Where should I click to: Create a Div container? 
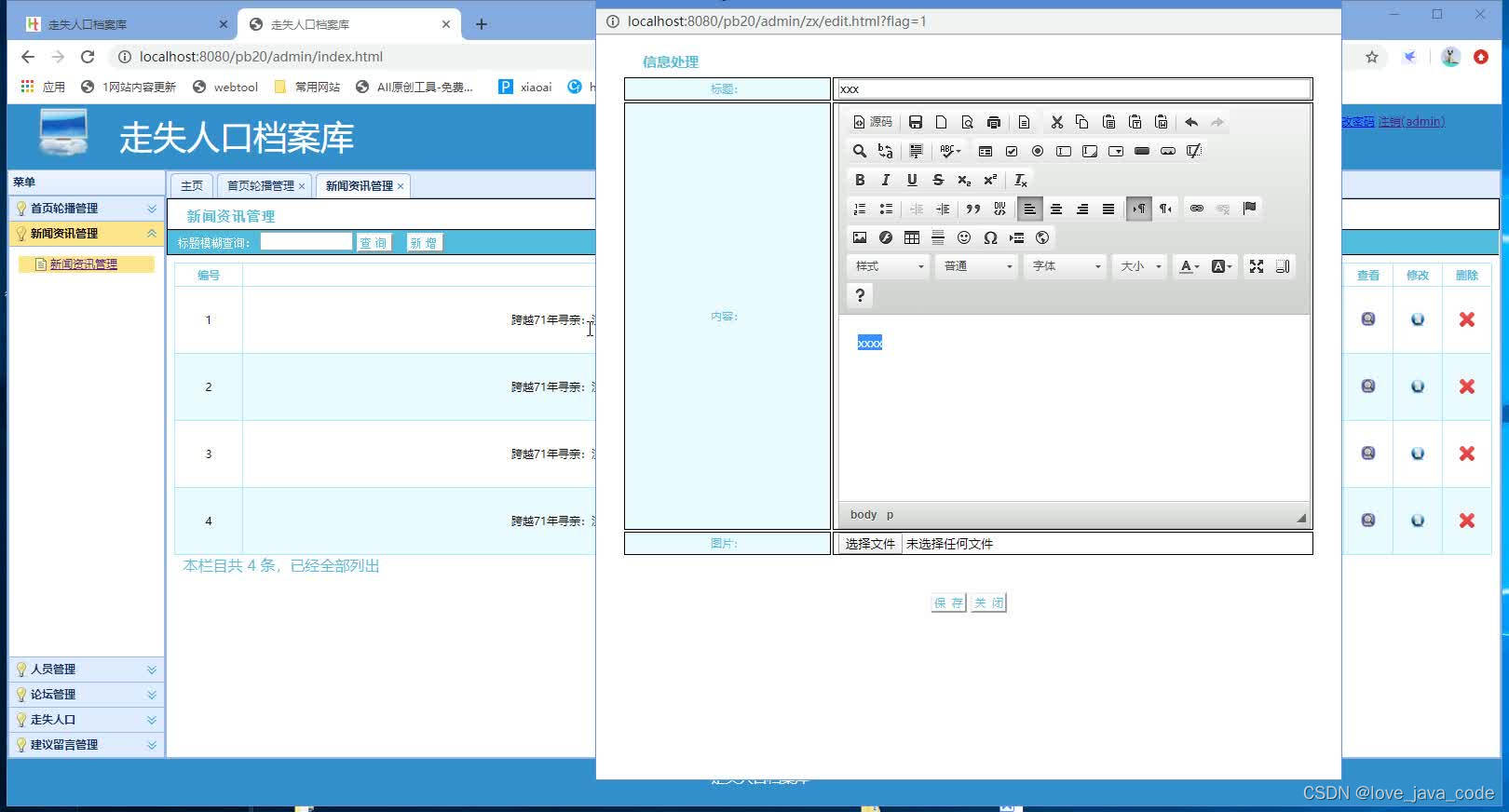[x=999, y=209]
